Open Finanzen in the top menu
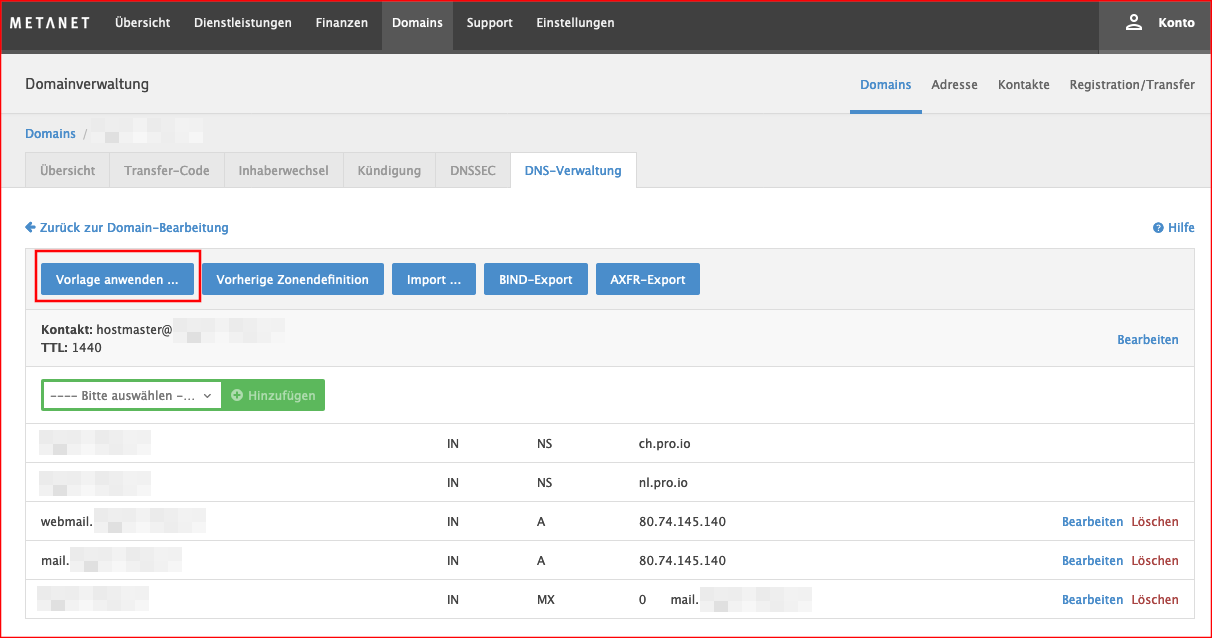The width and height of the screenshot is (1212, 638). point(341,23)
